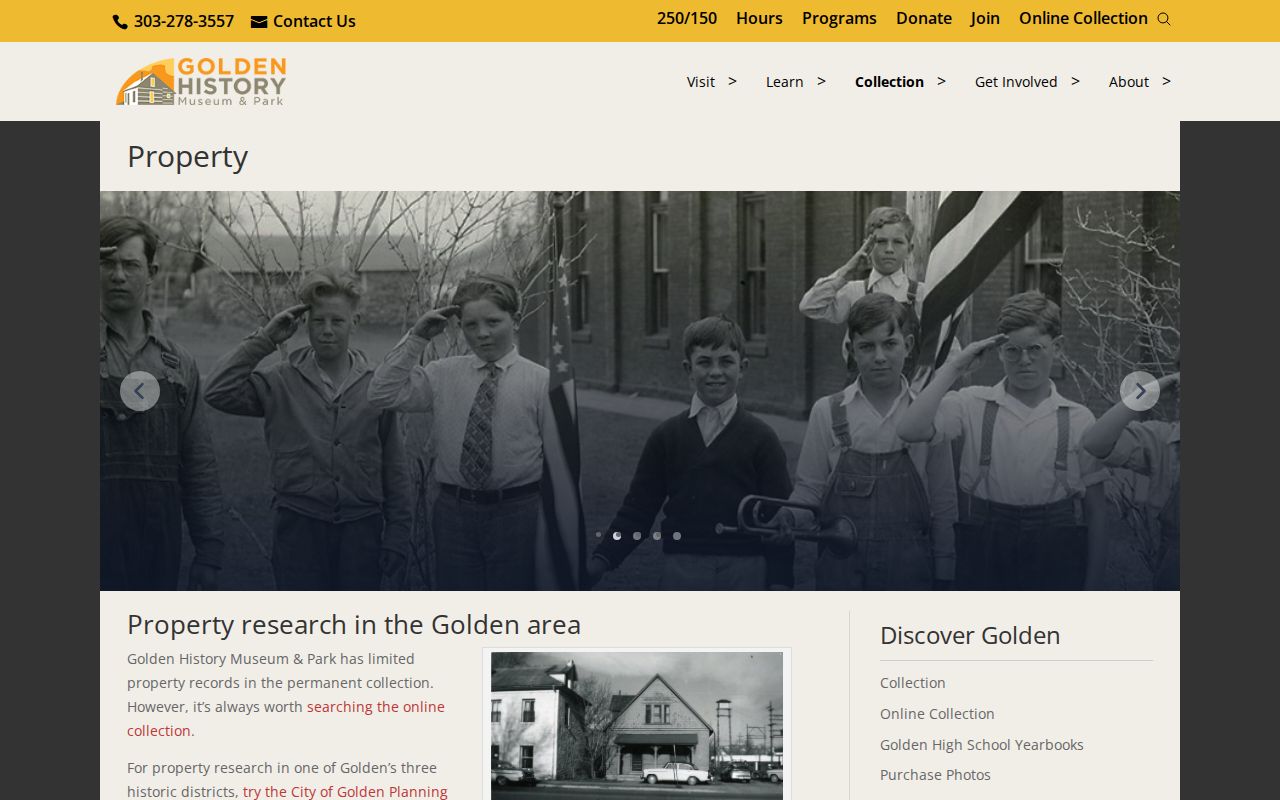This screenshot has height=800, width=1280.
Task: Advance slideshow with right arrow
Action: point(1140,391)
